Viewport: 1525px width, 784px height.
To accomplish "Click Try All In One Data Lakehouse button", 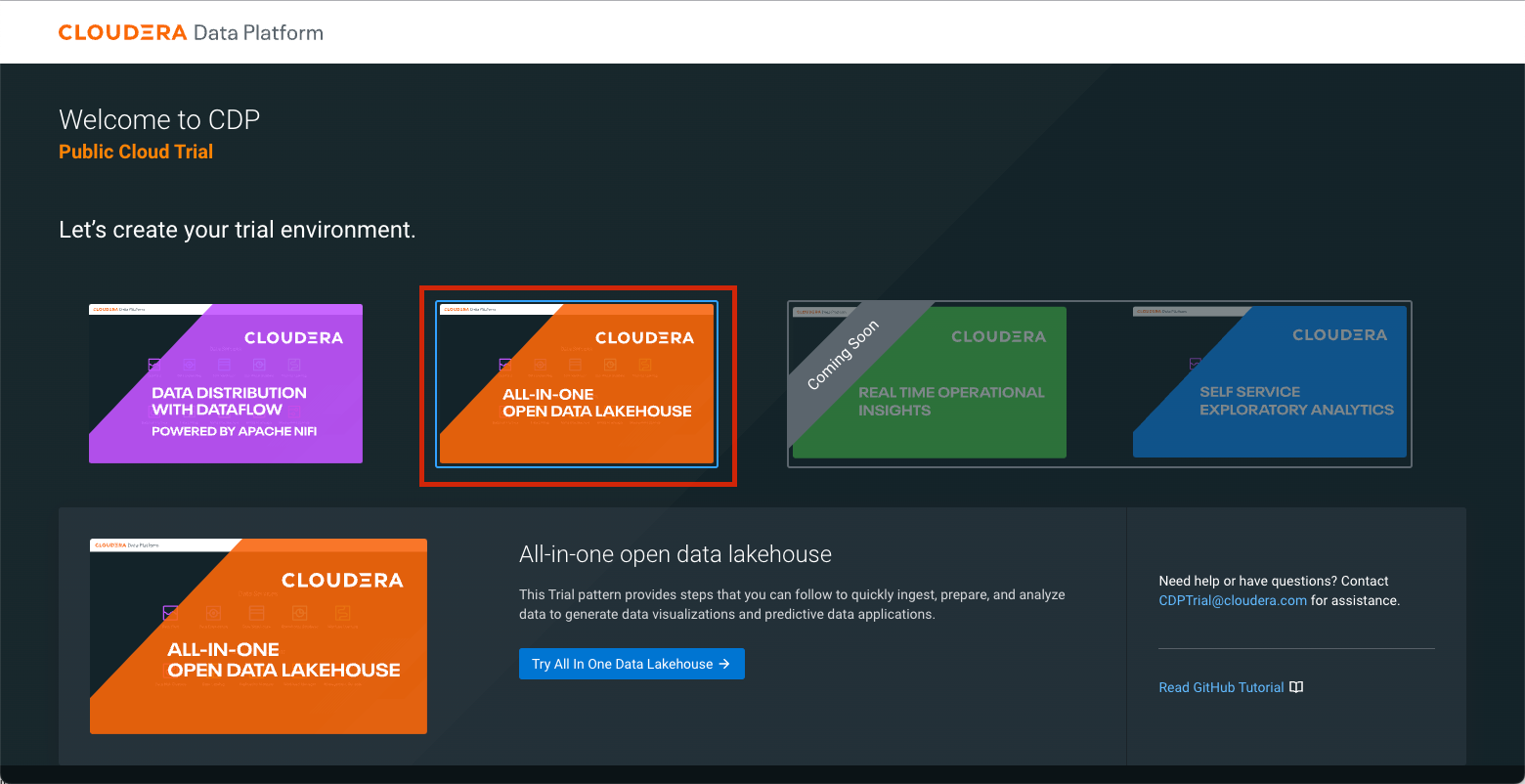I will coord(632,664).
